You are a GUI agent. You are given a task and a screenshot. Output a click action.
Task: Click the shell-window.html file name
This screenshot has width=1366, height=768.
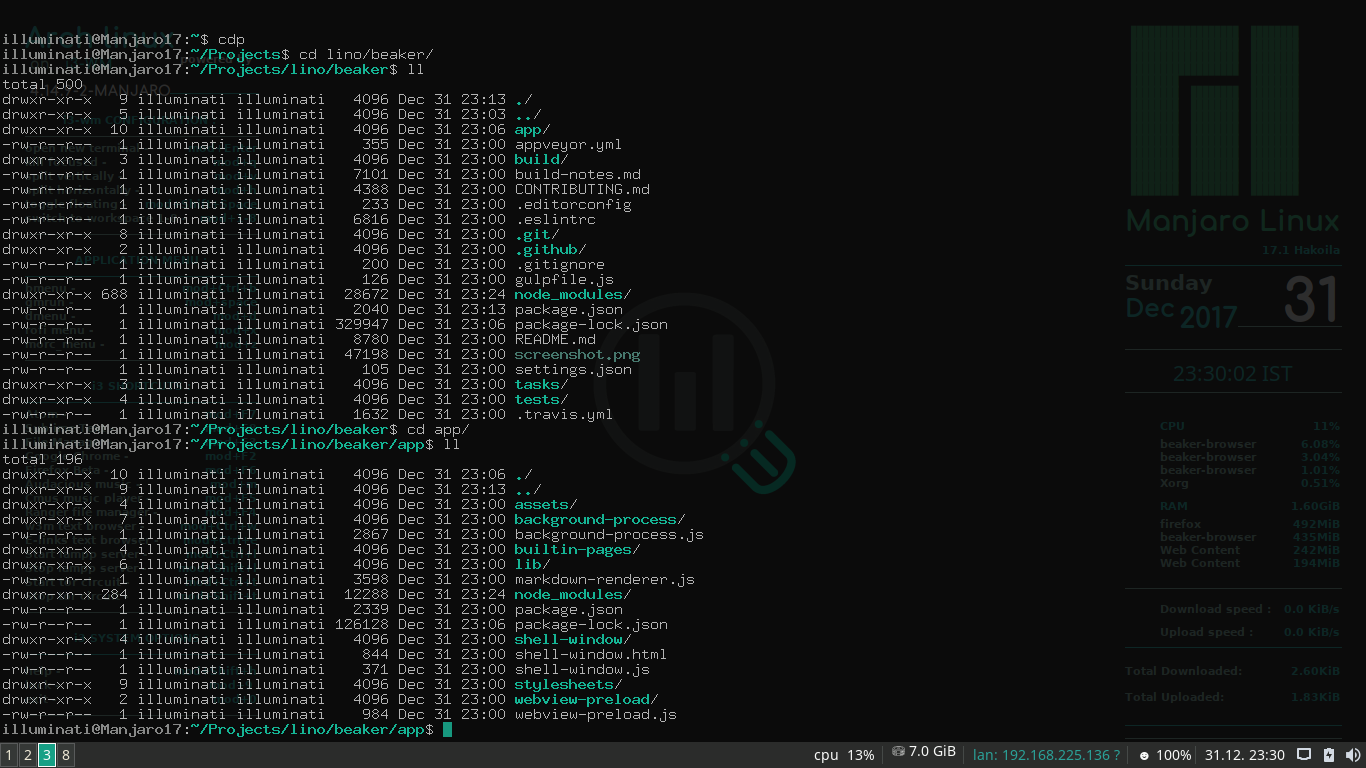591,655
